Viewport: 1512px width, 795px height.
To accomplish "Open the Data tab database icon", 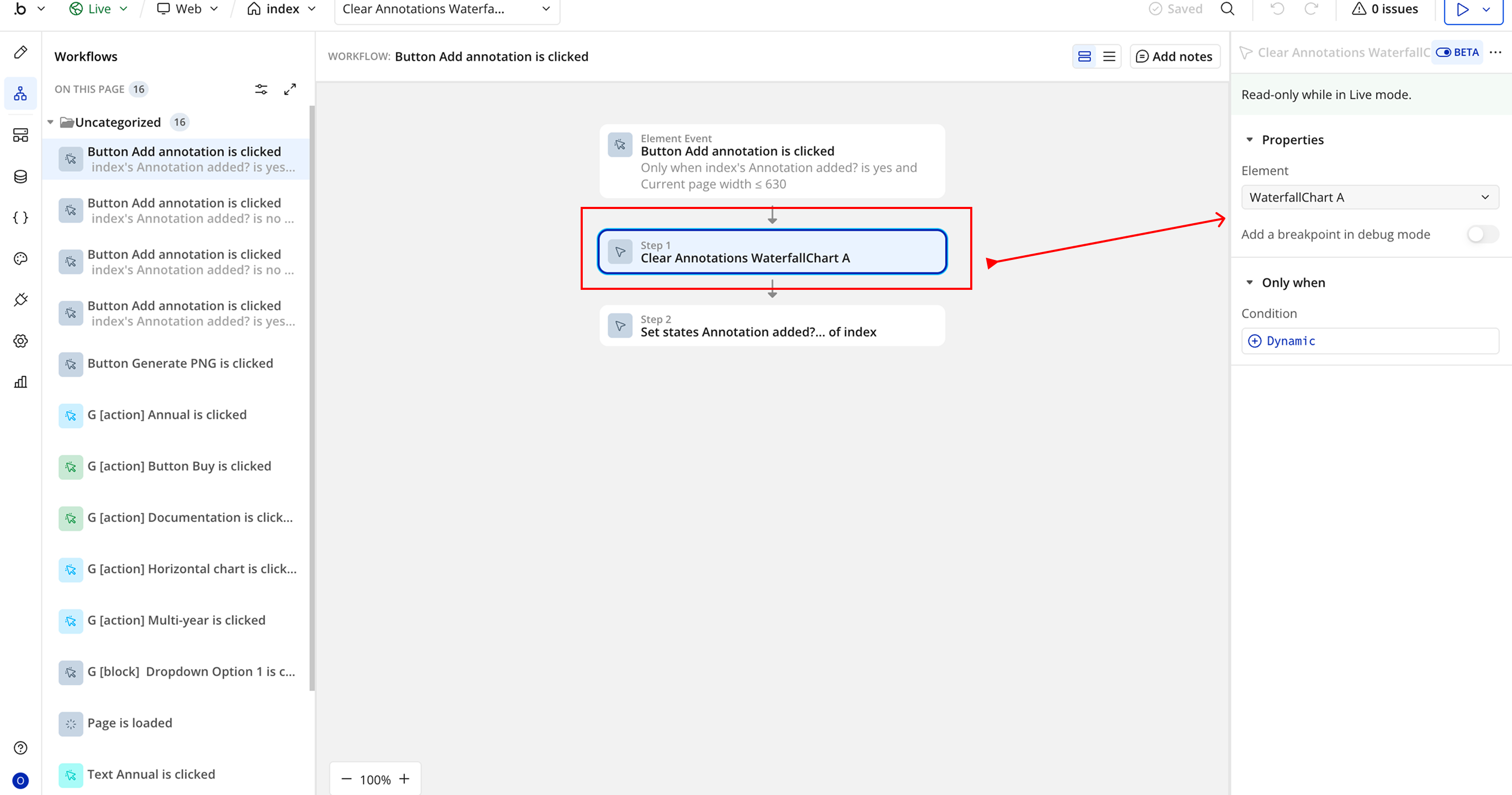I will [x=20, y=176].
